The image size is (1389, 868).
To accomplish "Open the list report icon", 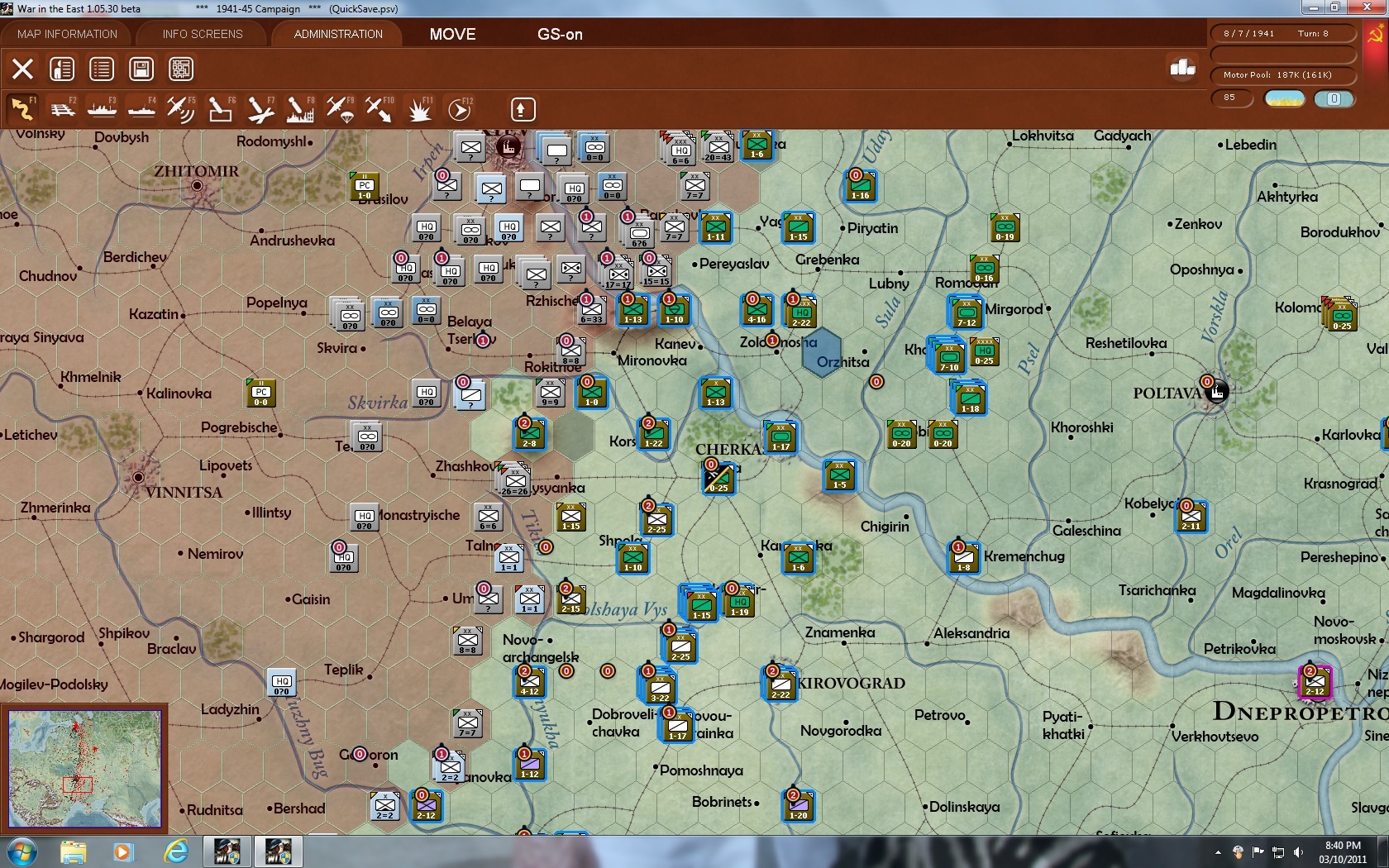I will 102,69.
